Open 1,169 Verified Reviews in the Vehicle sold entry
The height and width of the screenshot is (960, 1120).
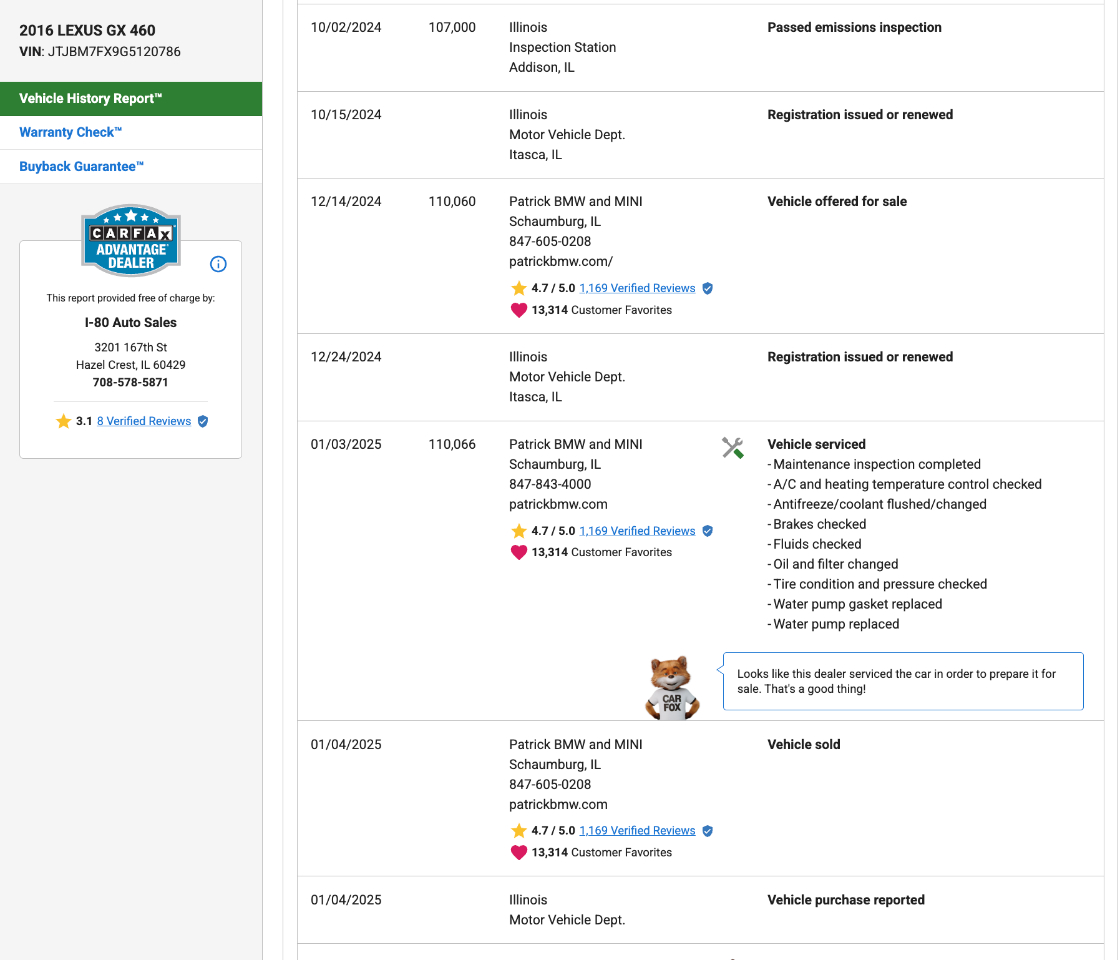(x=637, y=831)
